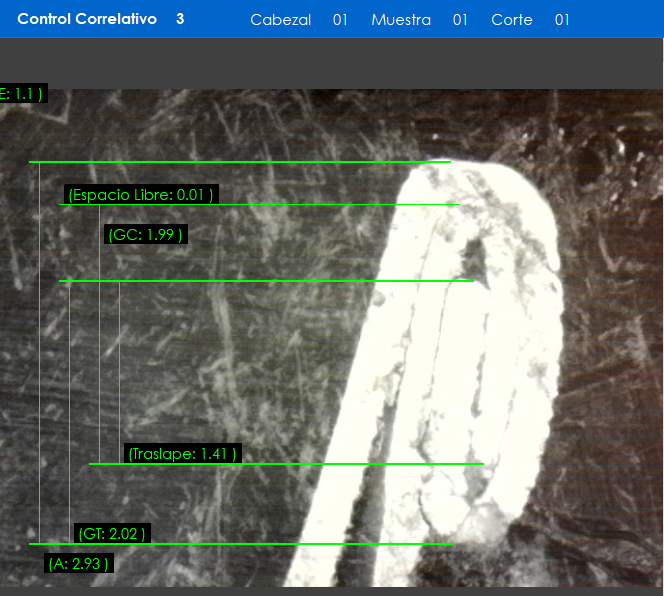Select the Control Correlativo value 3
The width and height of the screenshot is (664, 596).
point(180,19)
